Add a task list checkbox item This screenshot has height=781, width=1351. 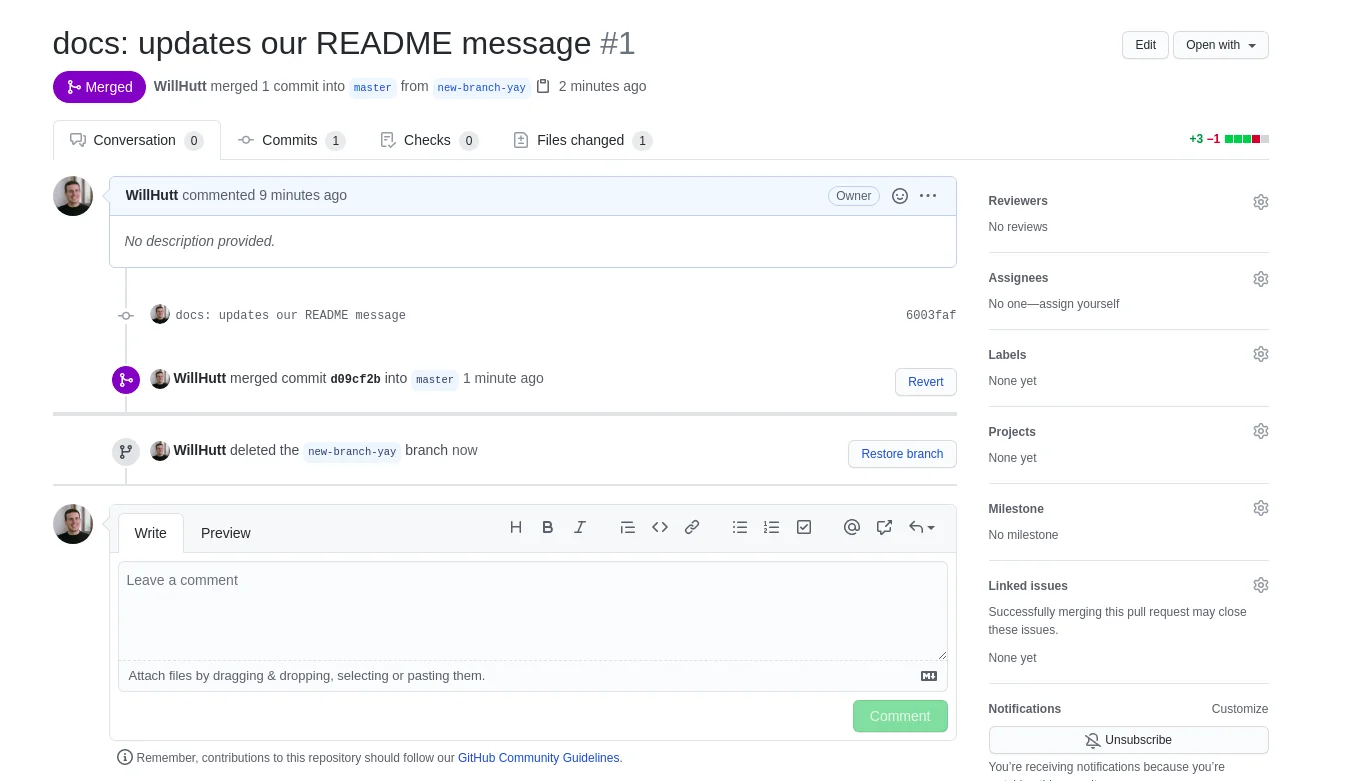804,527
